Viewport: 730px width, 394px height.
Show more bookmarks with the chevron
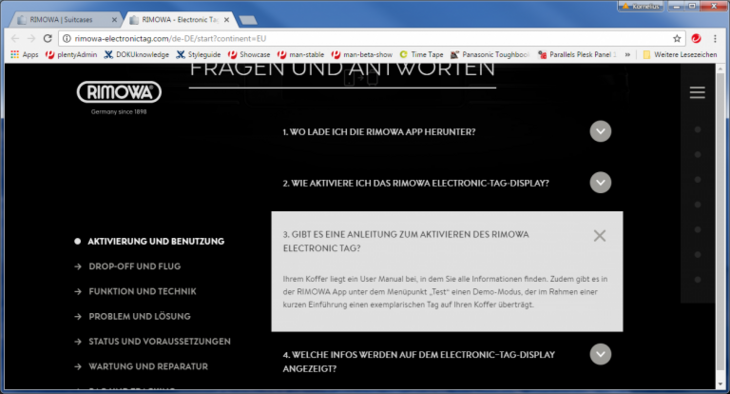click(628, 54)
